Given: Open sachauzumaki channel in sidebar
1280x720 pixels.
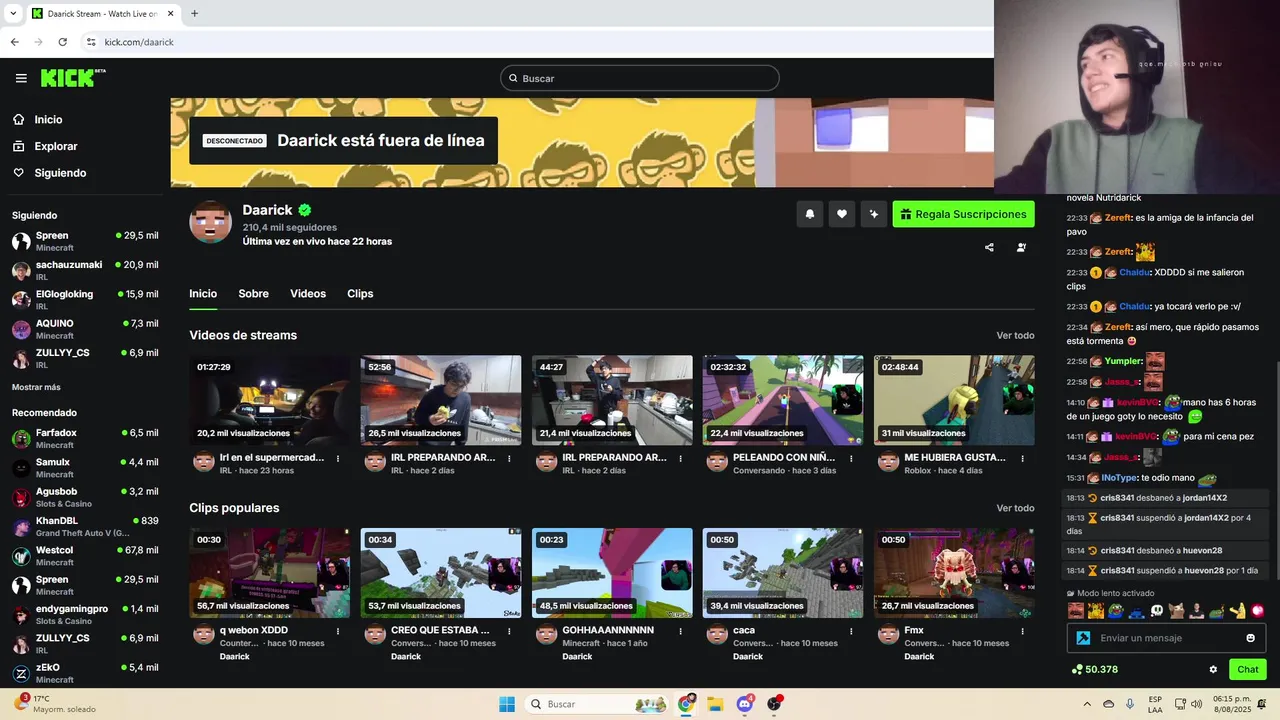Looking at the screenshot, I should (x=84, y=270).
